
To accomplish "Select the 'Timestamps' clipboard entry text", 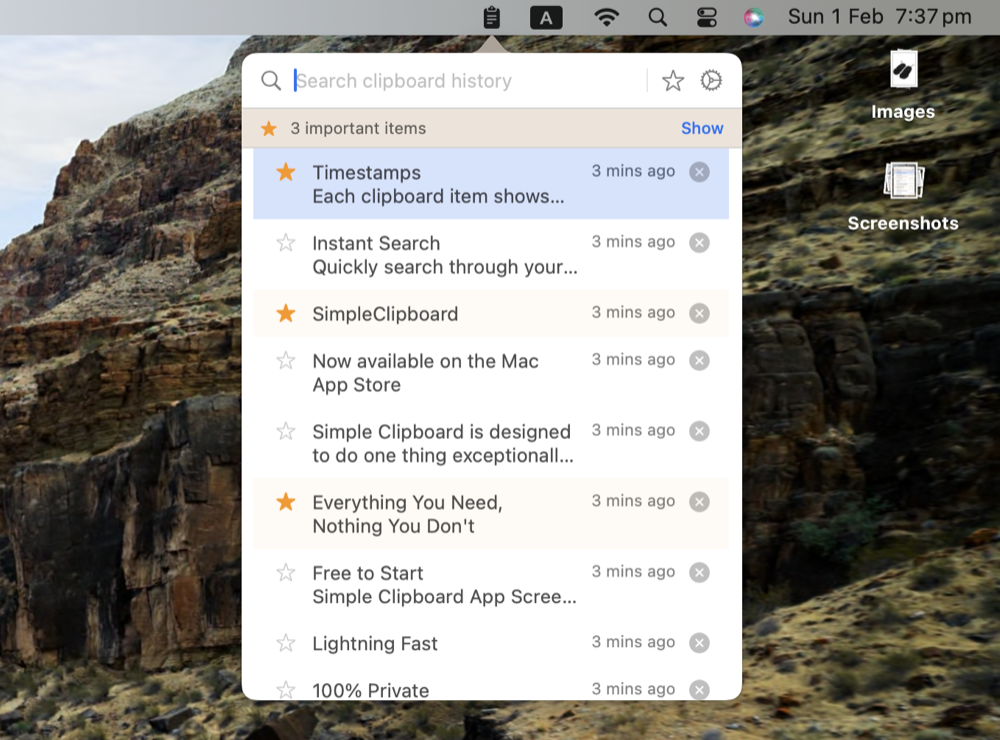I will (438, 184).
